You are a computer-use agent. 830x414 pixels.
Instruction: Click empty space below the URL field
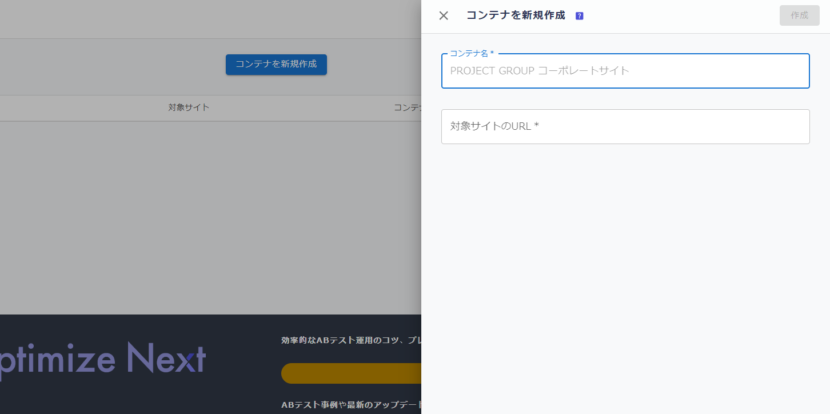625,250
